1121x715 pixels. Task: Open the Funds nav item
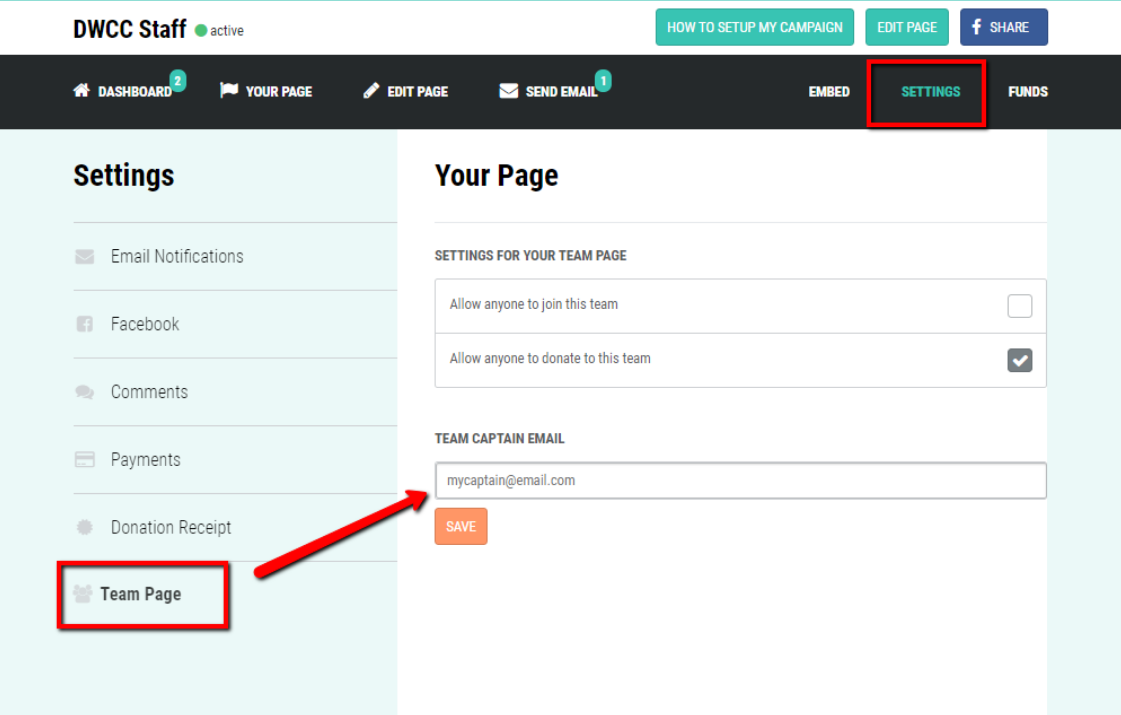tap(1027, 92)
